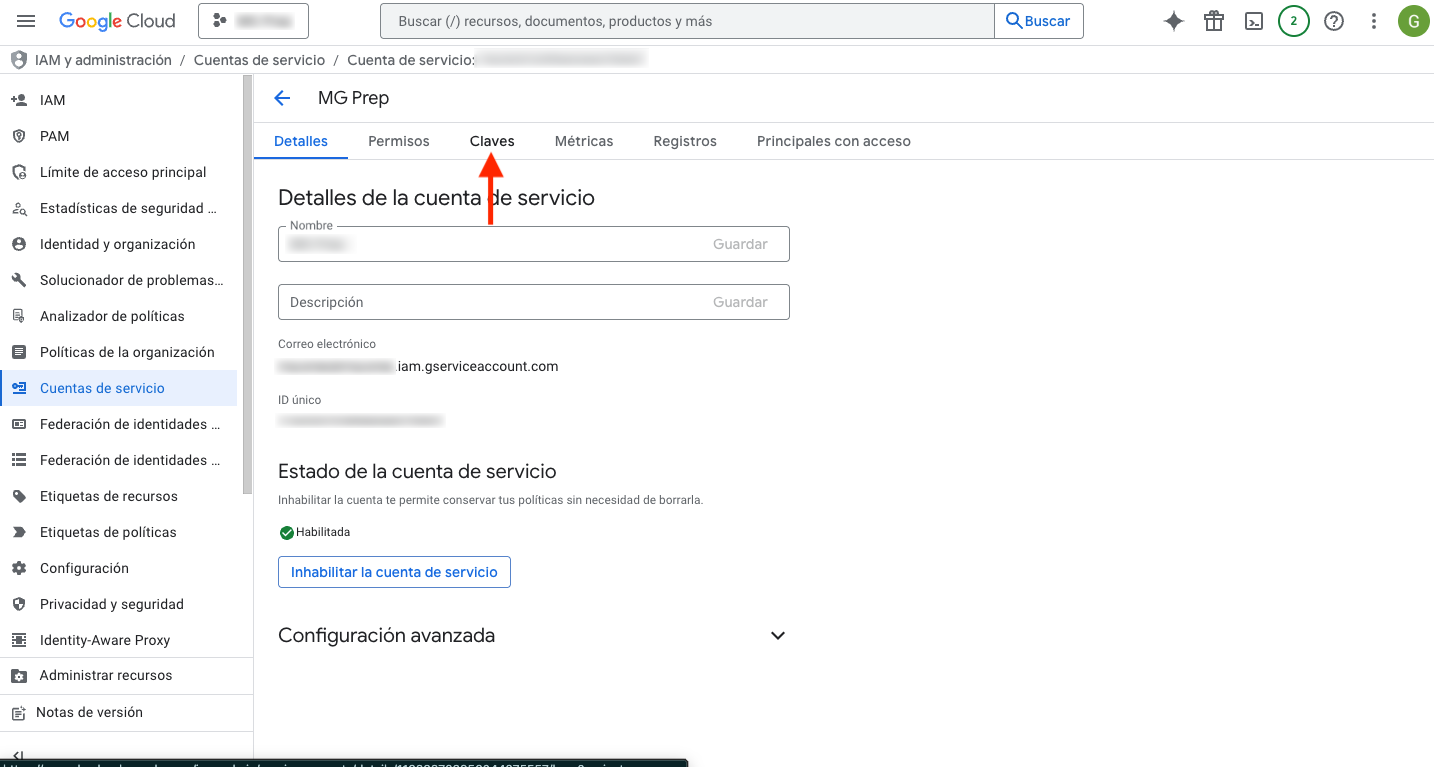The width and height of the screenshot is (1434, 767).
Task: Expand Configuración avanzada section
Action: [777, 636]
